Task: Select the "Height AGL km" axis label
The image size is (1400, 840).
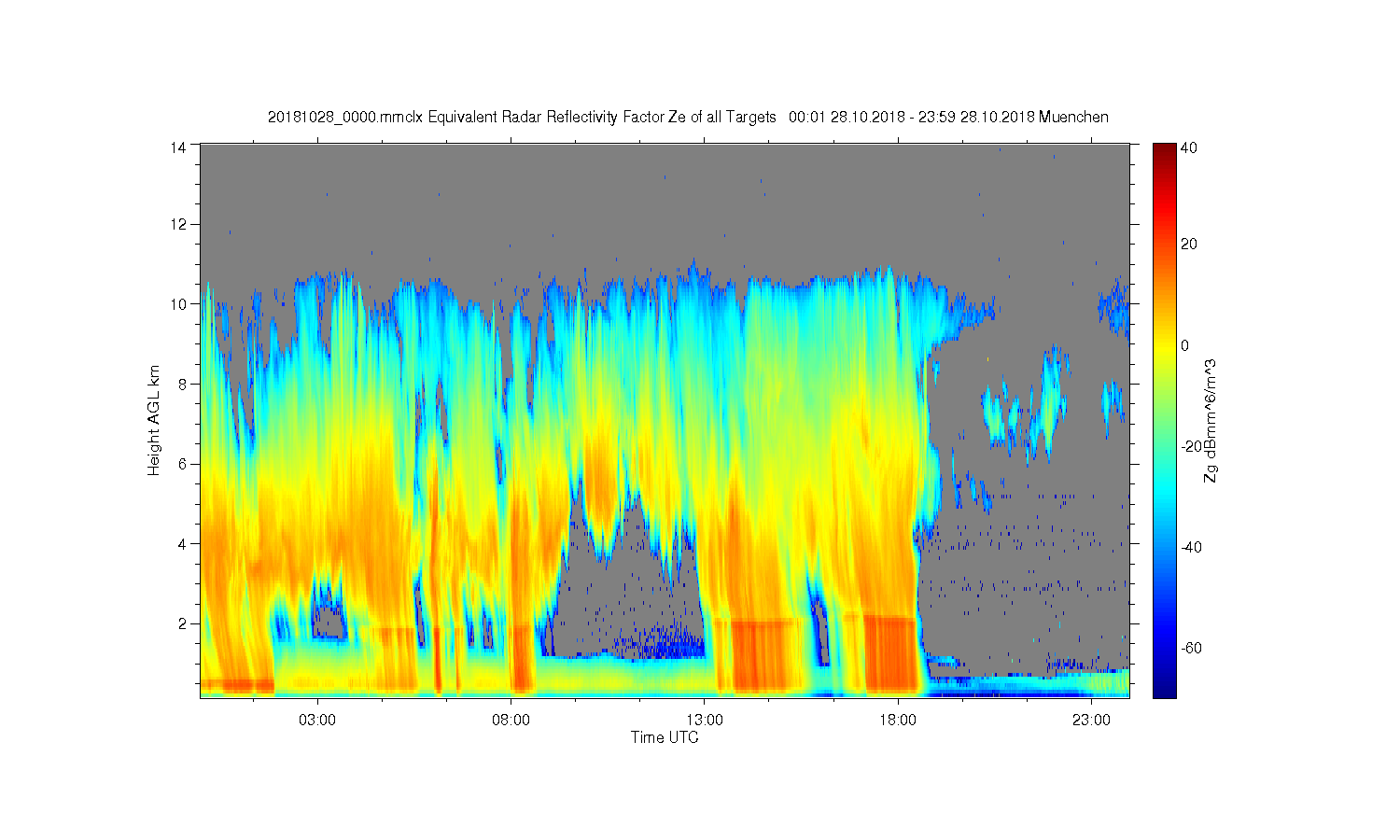Action: click(x=154, y=420)
